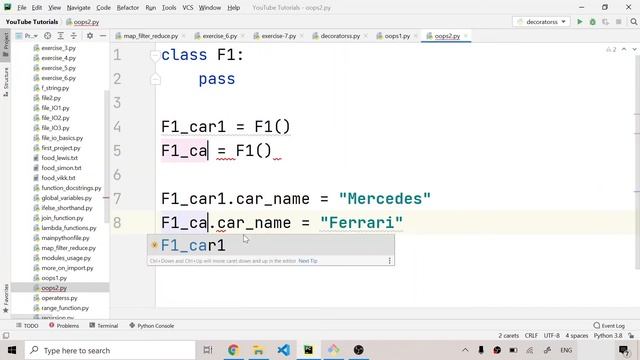The height and width of the screenshot is (360, 640).
Task: Open the decoratorss run configuration dropdown
Action: click(x=541, y=22)
